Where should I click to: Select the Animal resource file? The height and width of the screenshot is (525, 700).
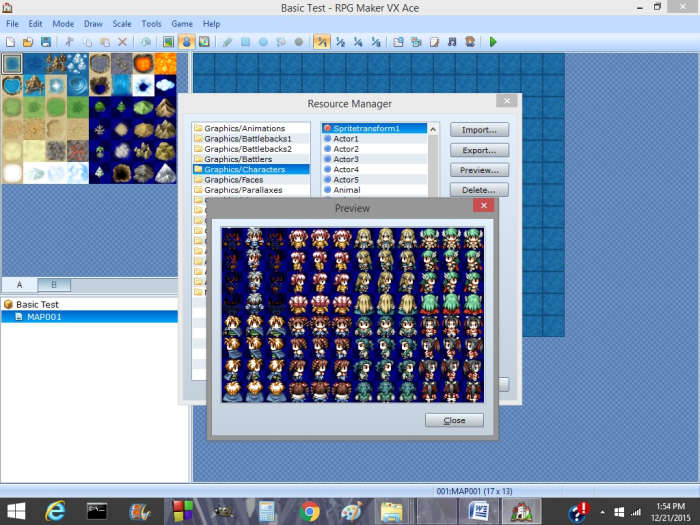pos(374,190)
